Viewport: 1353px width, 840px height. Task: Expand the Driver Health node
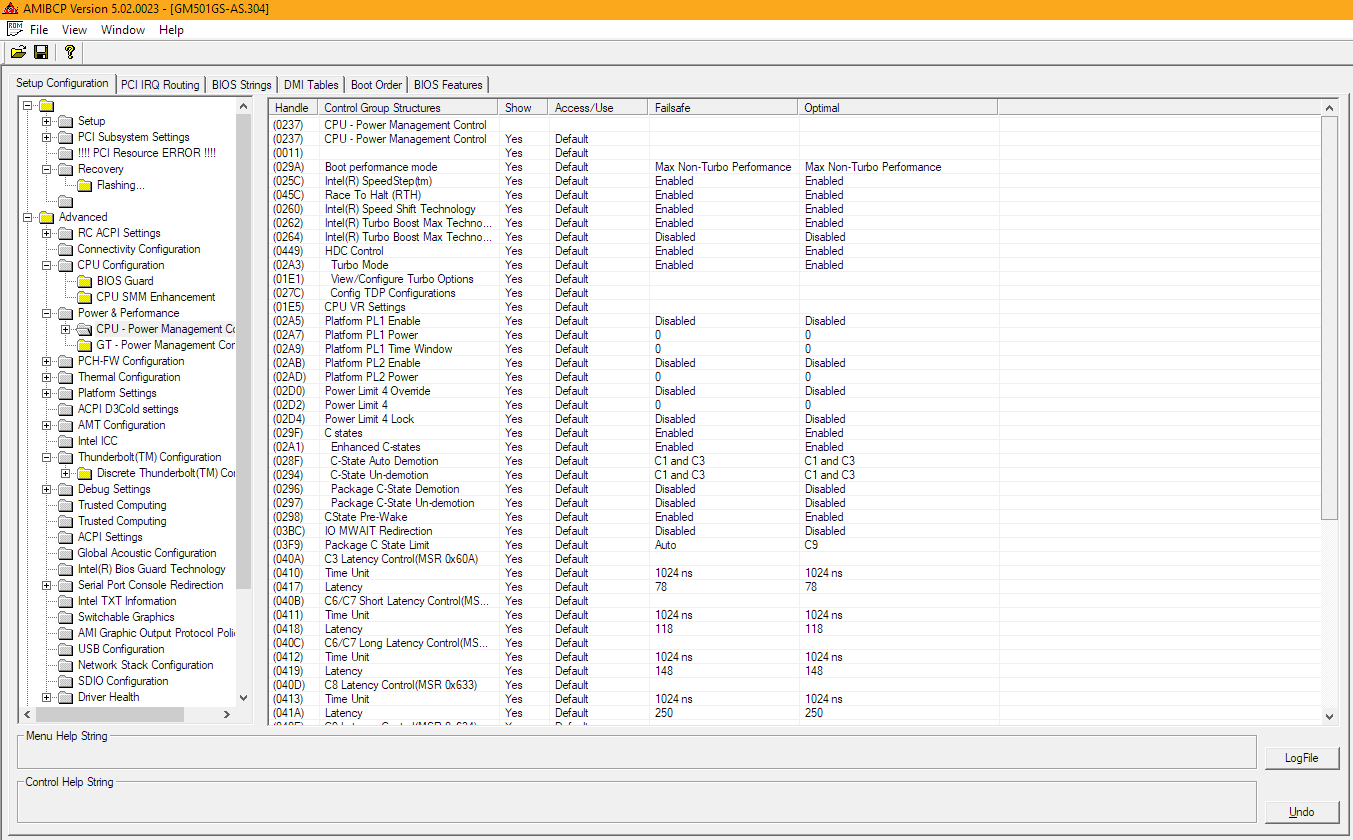(46, 697)
